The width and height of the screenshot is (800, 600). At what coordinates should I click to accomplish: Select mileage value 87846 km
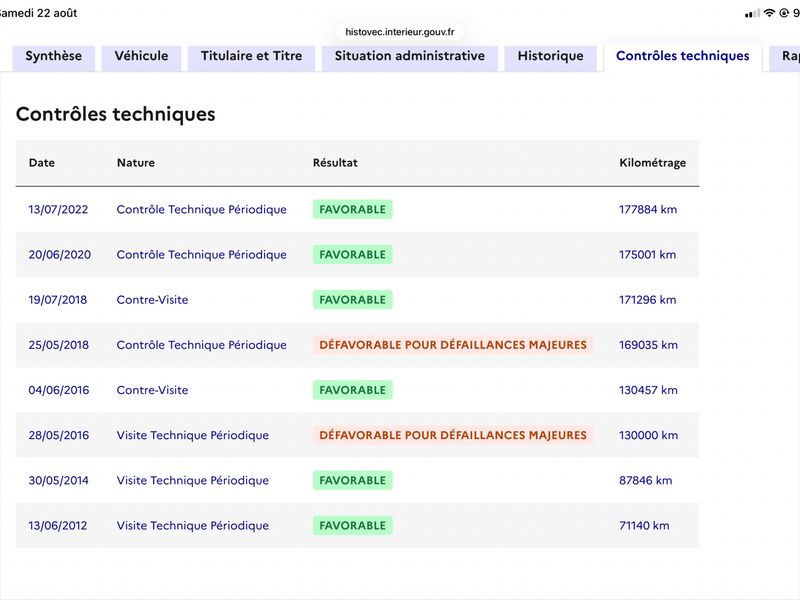(x=645, y=481)
